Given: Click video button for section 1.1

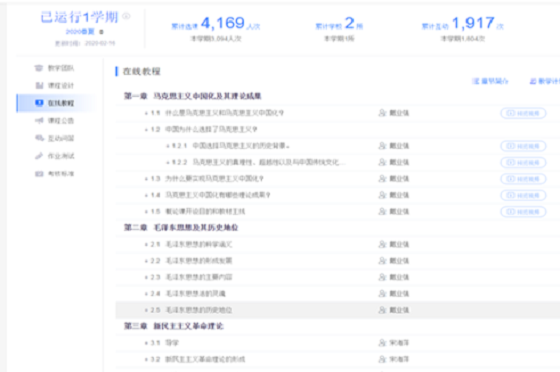Looking at the screenshot, I should [x=523, y=113].
